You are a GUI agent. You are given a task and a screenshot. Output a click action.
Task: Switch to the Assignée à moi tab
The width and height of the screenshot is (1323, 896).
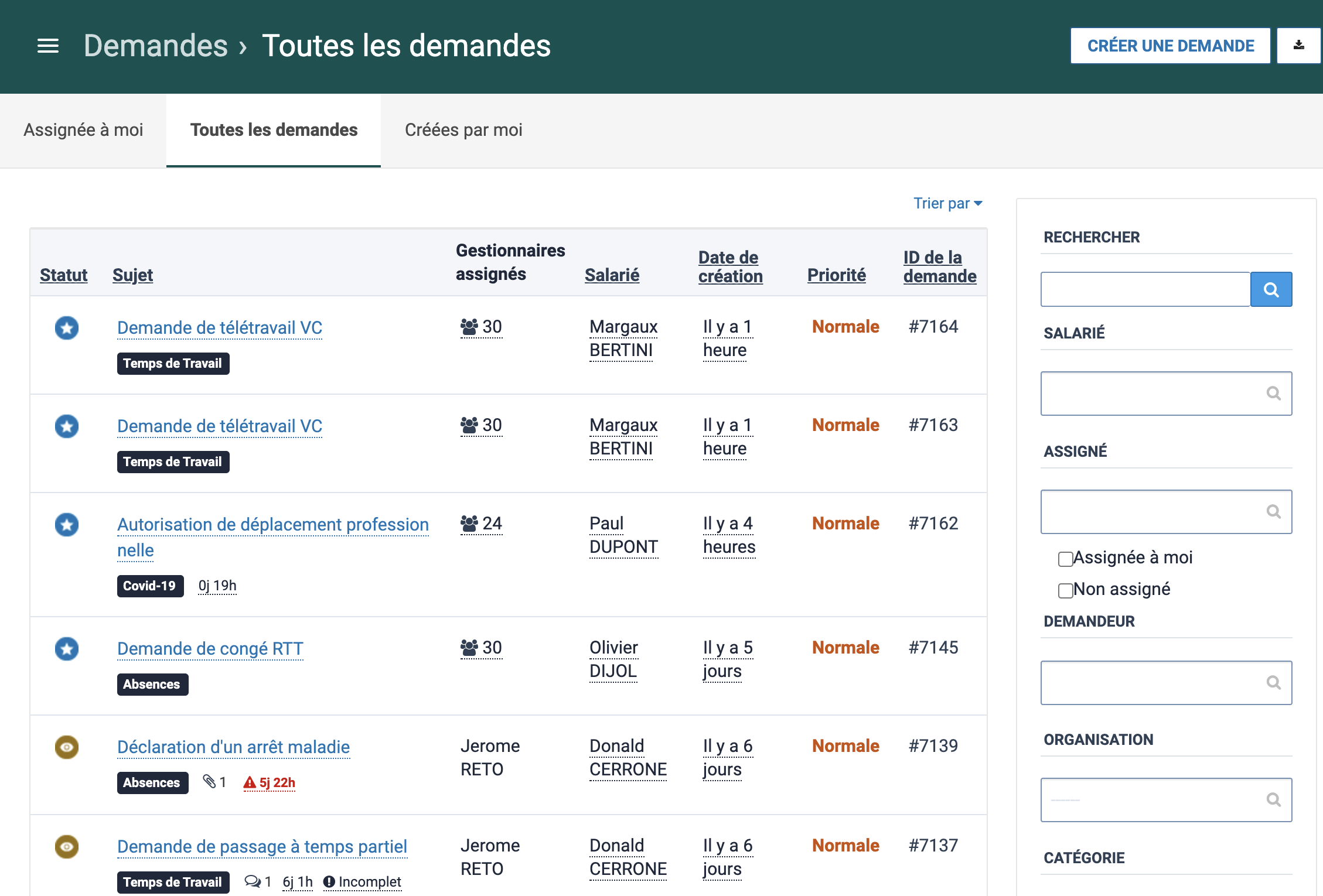coord(83,130)
